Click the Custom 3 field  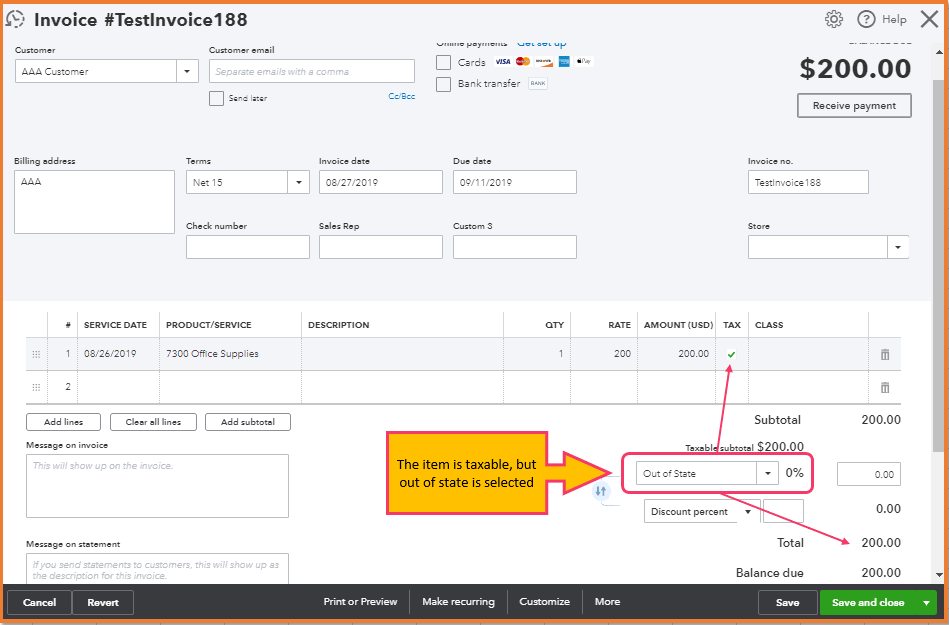tap(514, 247)
